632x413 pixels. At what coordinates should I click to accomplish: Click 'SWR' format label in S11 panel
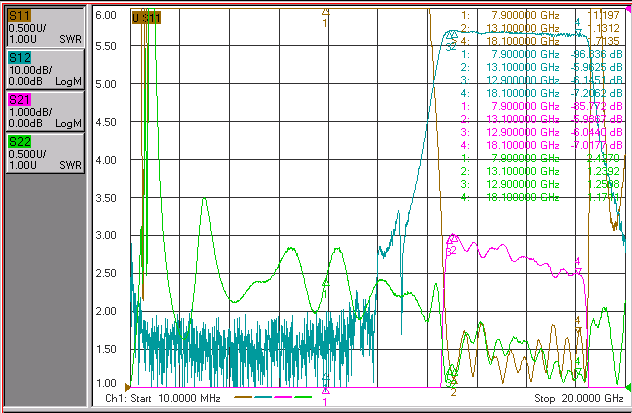[71, 39]
